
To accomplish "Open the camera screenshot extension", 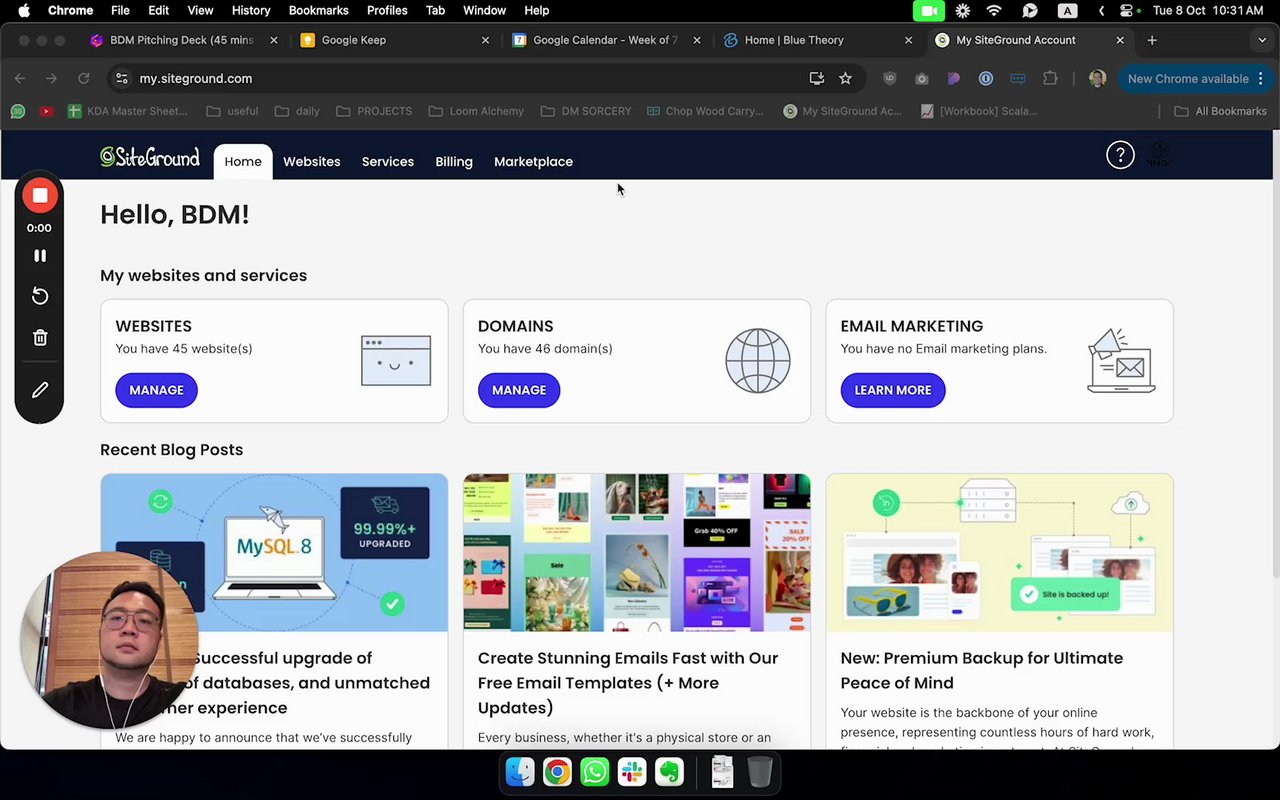I will 921,78.
